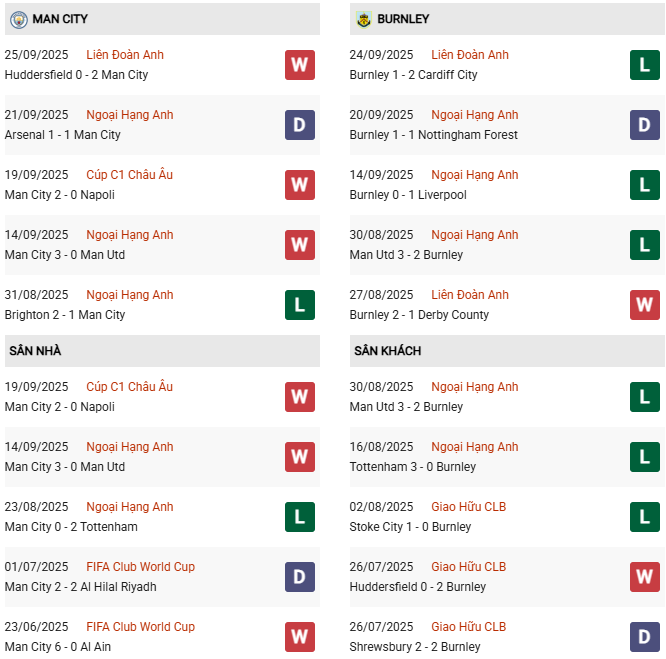Click the D badge for Burnley 1 - 1 Nottingham Forest
Viewport: 666px width, 659px height.
click(x=645, y=125)
